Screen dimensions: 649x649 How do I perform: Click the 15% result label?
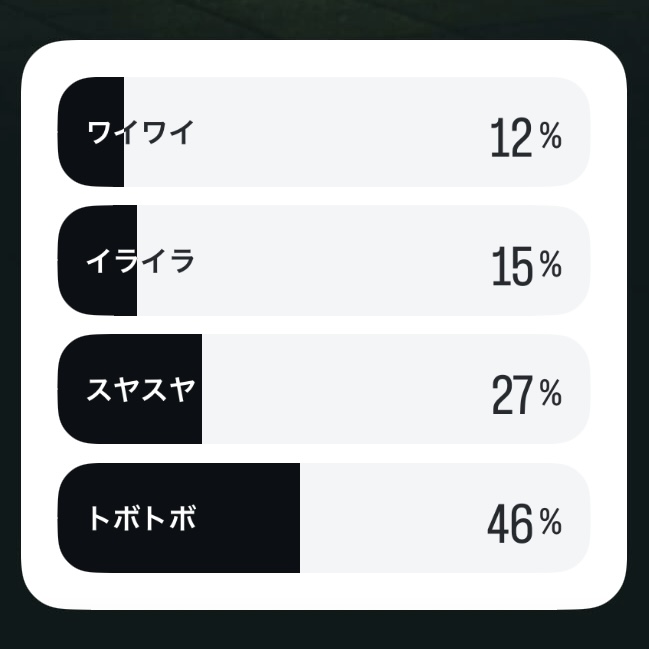point(526,266)
